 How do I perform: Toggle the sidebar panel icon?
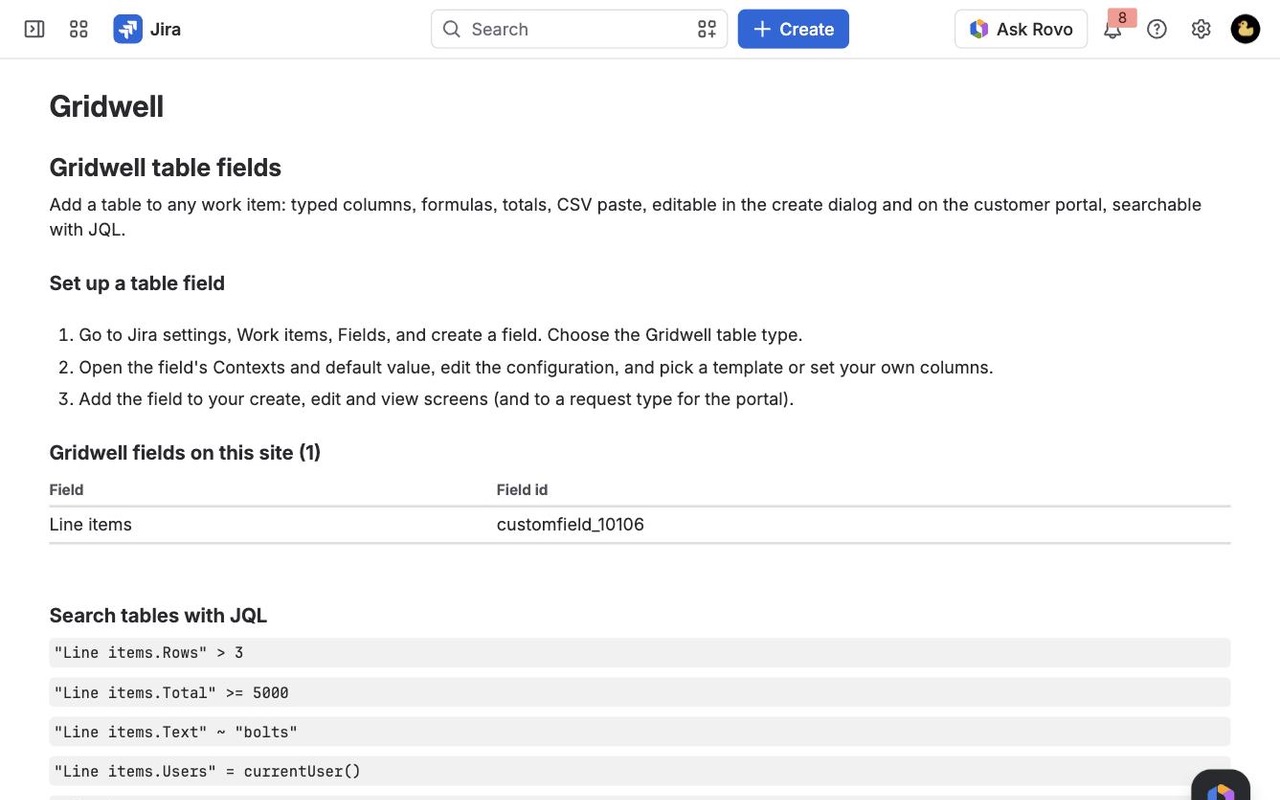click(x=34, y=29)
